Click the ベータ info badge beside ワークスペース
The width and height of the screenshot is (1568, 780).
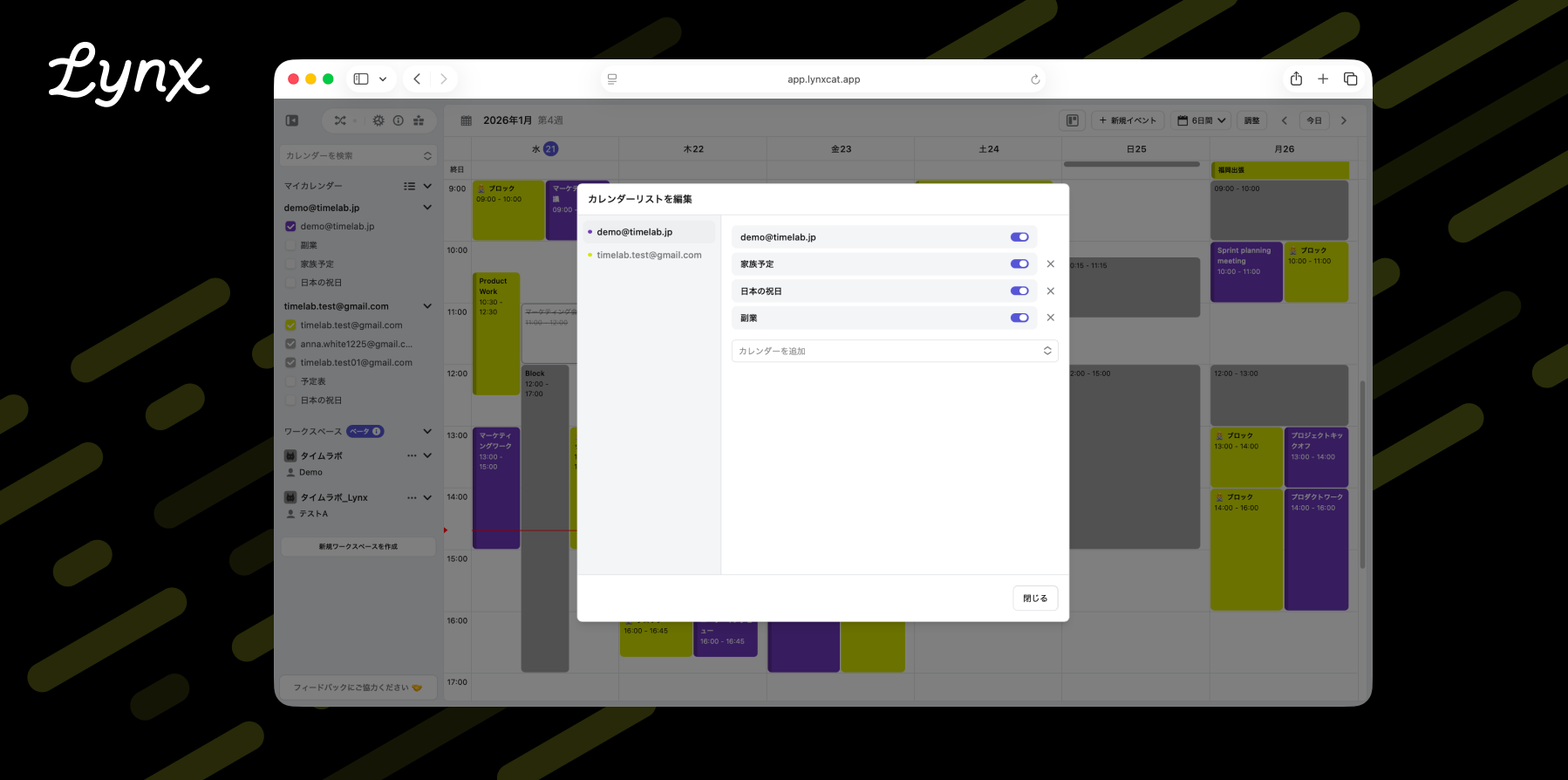click(365, 431)
